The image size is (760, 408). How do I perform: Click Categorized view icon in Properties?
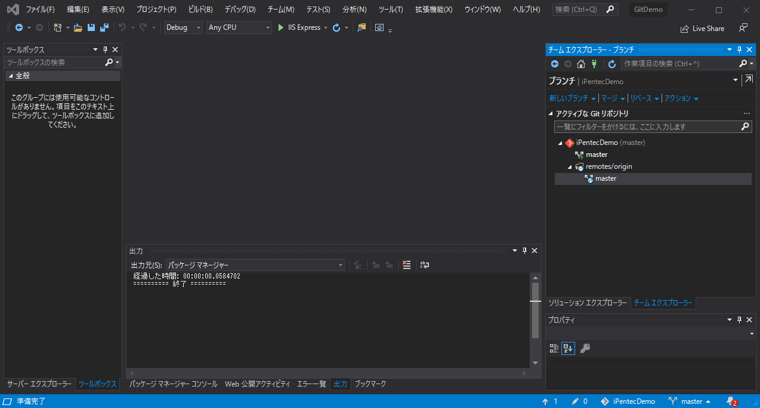pyautogui.click(x=554, y=348)
